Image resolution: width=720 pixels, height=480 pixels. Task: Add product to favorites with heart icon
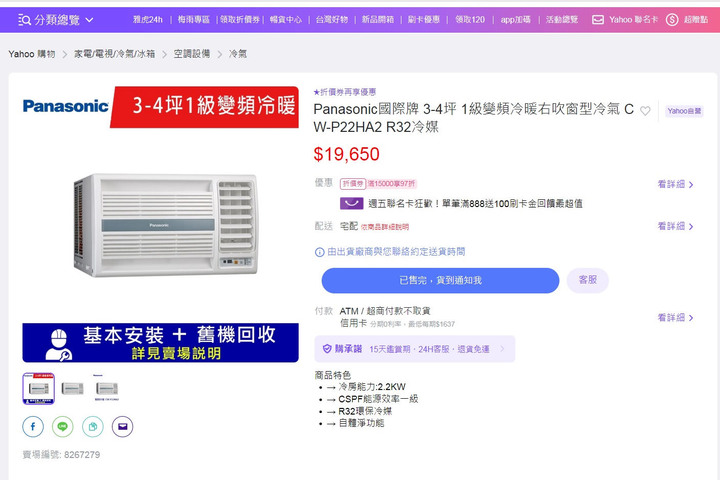point(645,111)
